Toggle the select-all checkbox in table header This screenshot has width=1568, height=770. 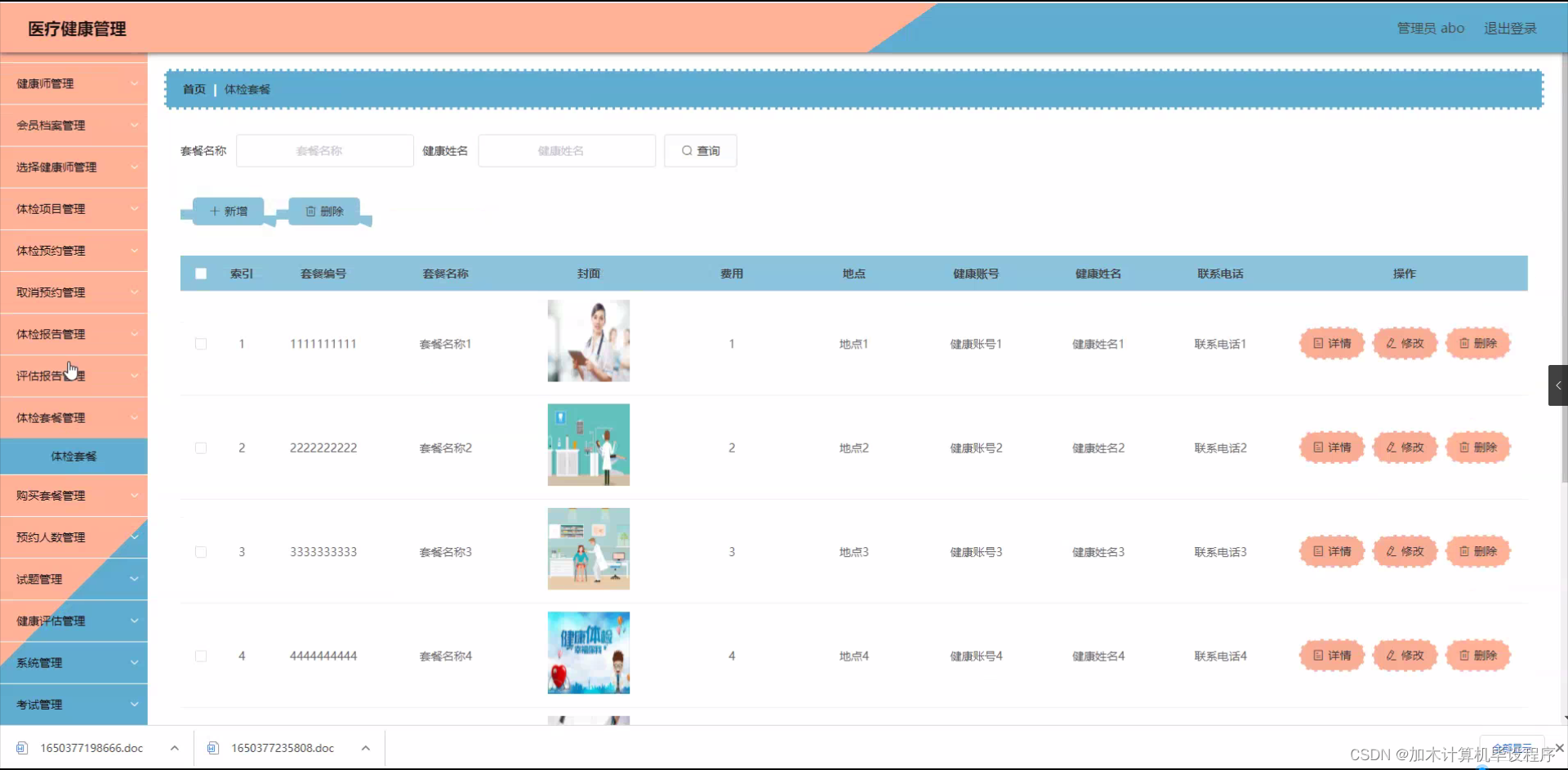tap(201, 274)
